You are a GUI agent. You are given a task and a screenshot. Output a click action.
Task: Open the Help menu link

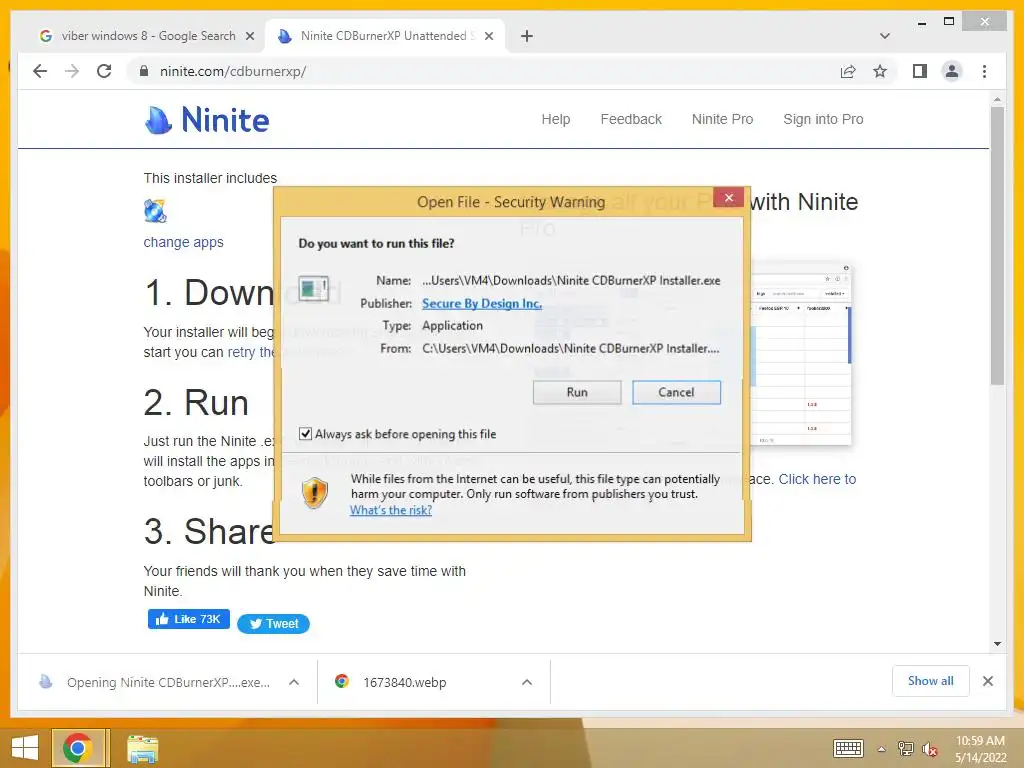(x=556, y=119)
